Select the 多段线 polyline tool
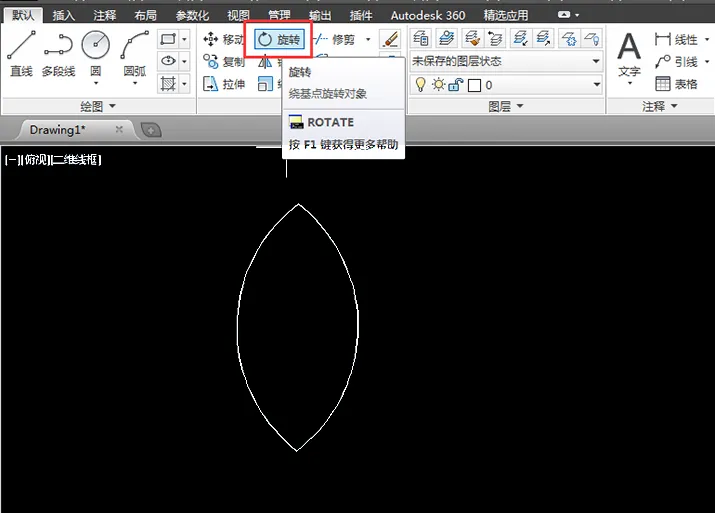The image size is (715, 513). click(58, 53)
